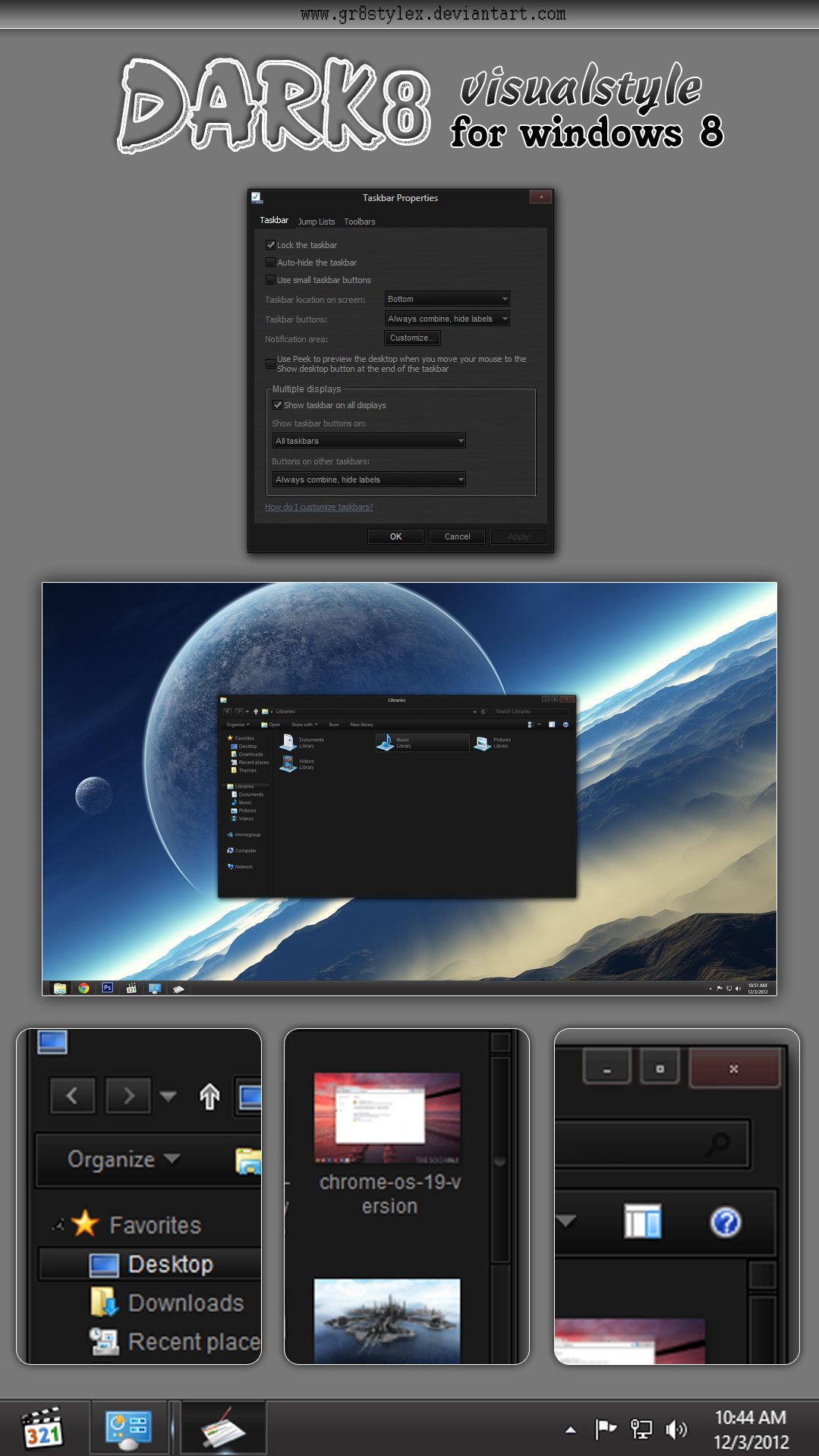Image resolution: width=819 pixels, height=1456 pixels.
Task: Click the blue Help icon in the enlarged close-up
Action: [726, 1222]
